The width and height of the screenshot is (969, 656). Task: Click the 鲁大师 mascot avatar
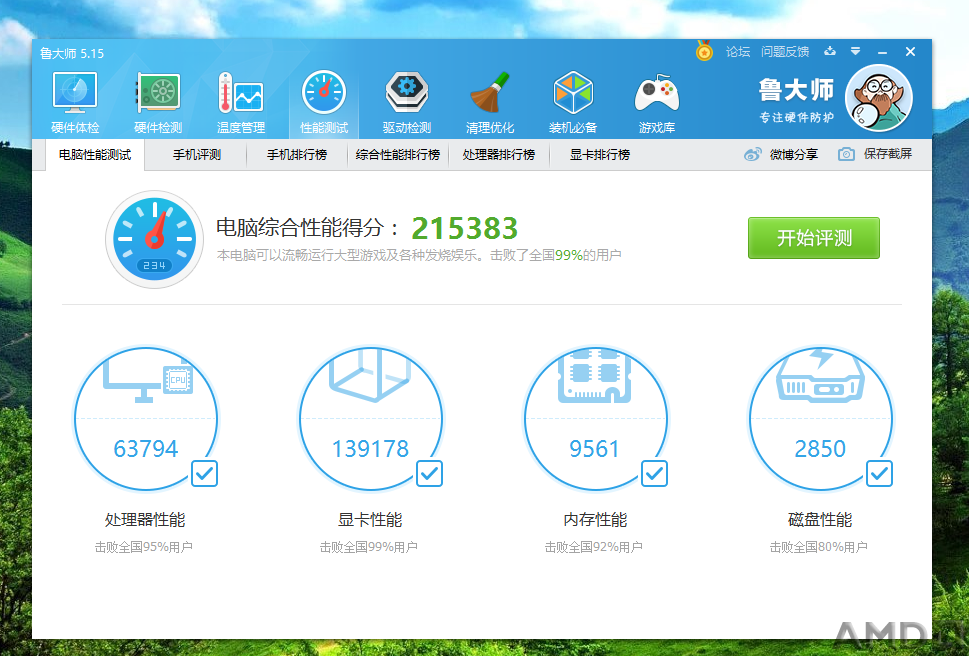(879, 98)
